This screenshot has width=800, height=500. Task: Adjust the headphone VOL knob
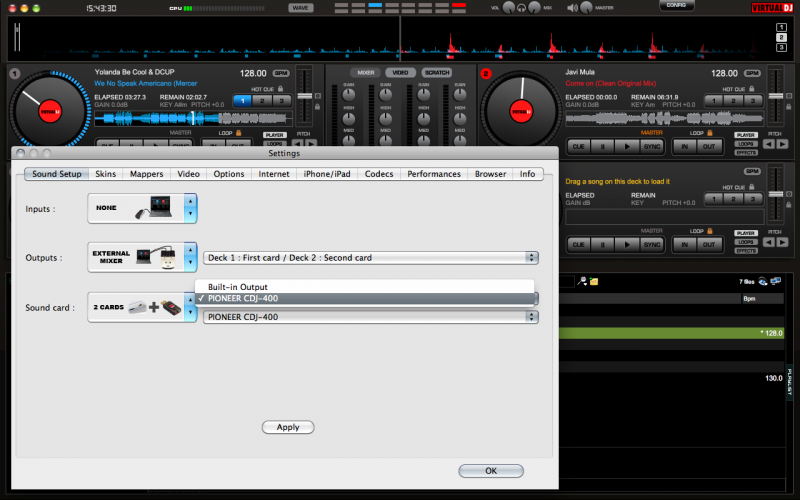[509, 8]
